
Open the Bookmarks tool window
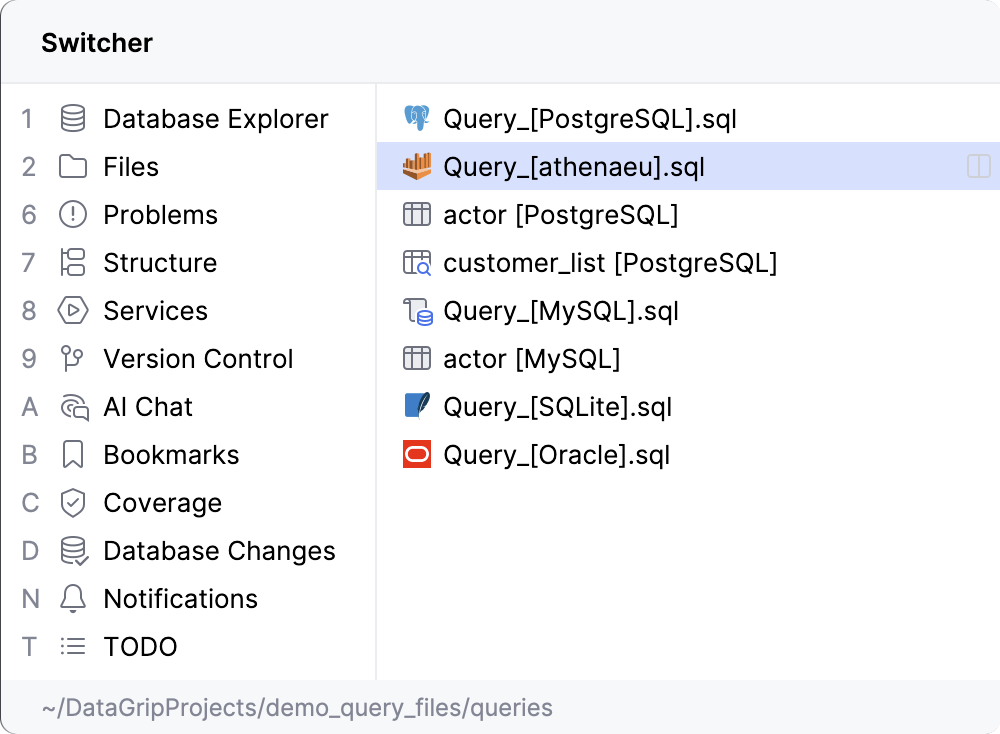click(x=171, y=455)
